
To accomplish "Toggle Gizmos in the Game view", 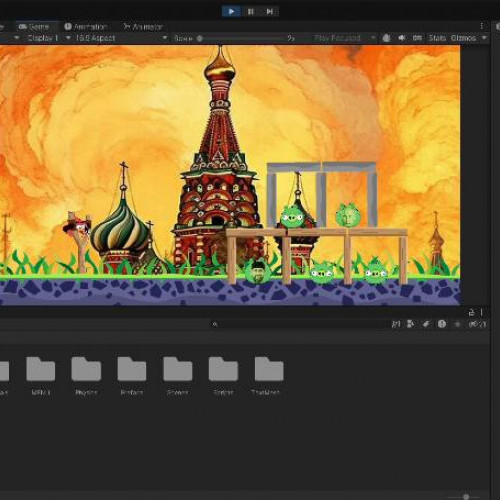I will click(x=463, y=38).
